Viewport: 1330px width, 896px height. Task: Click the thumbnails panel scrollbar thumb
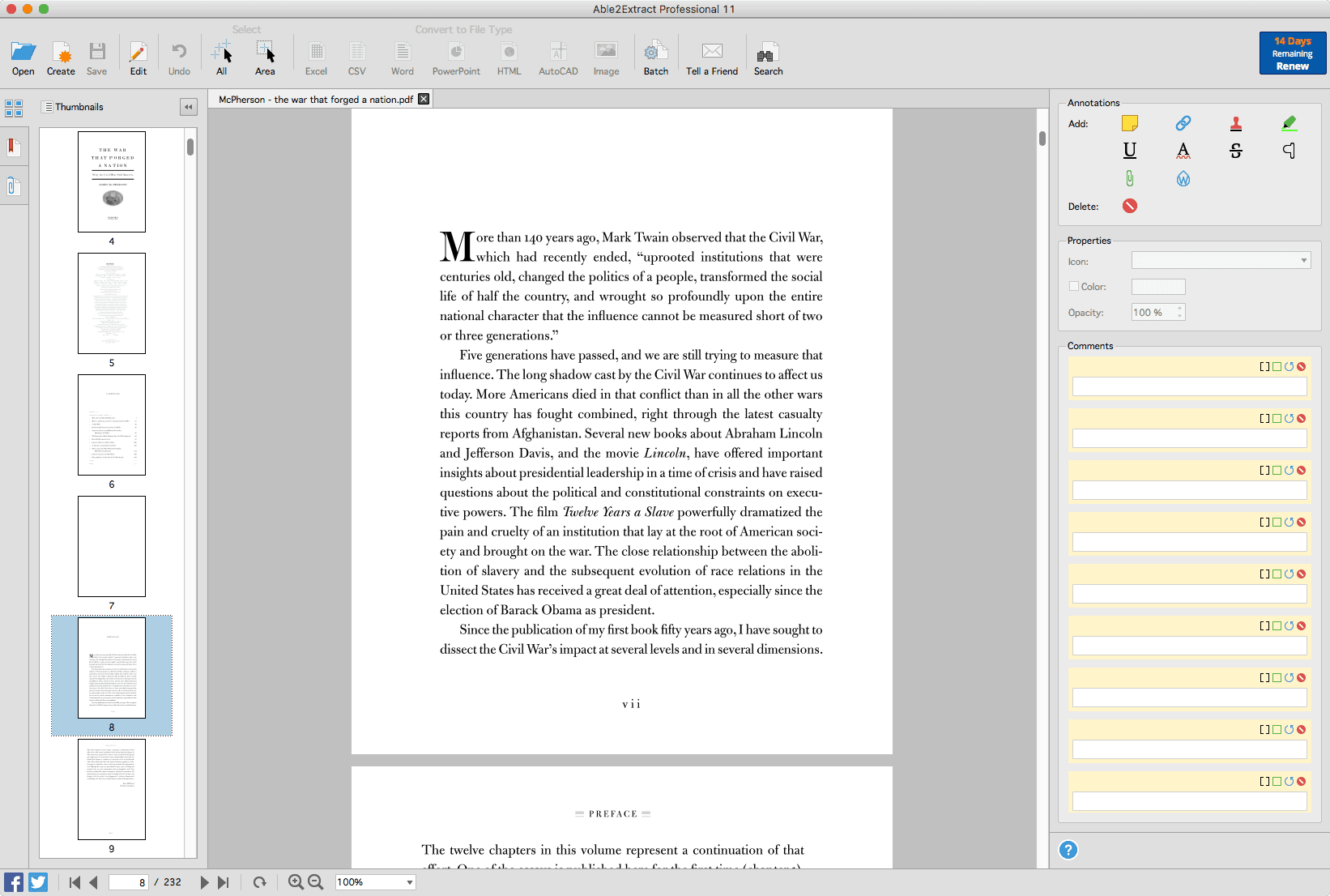pos(190,147)
